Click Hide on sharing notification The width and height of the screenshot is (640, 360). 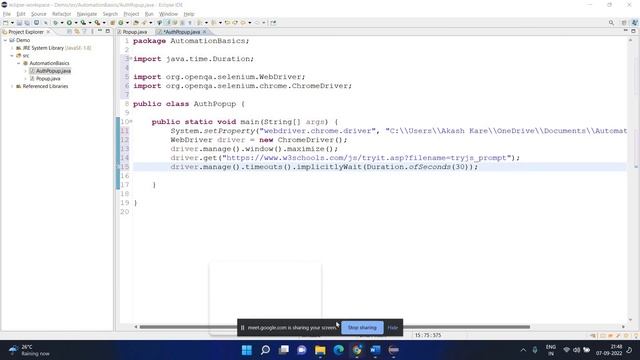[x=393, y=327]
